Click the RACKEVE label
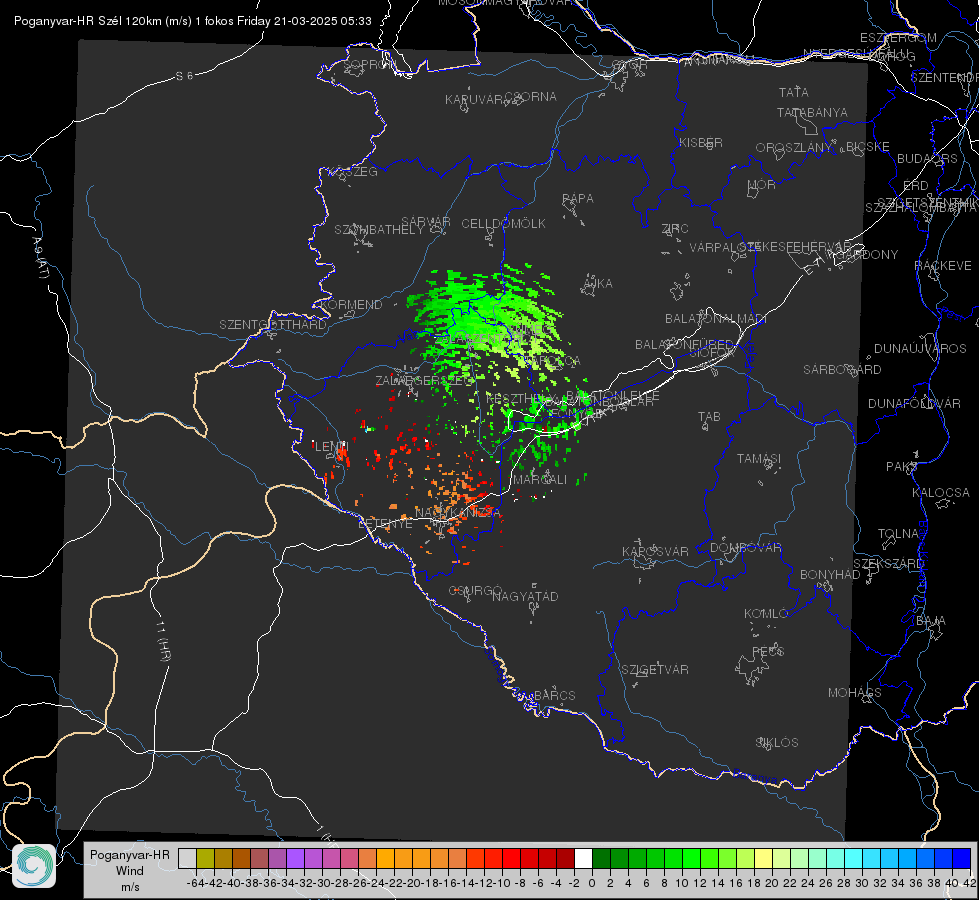 tap(943, 265)
